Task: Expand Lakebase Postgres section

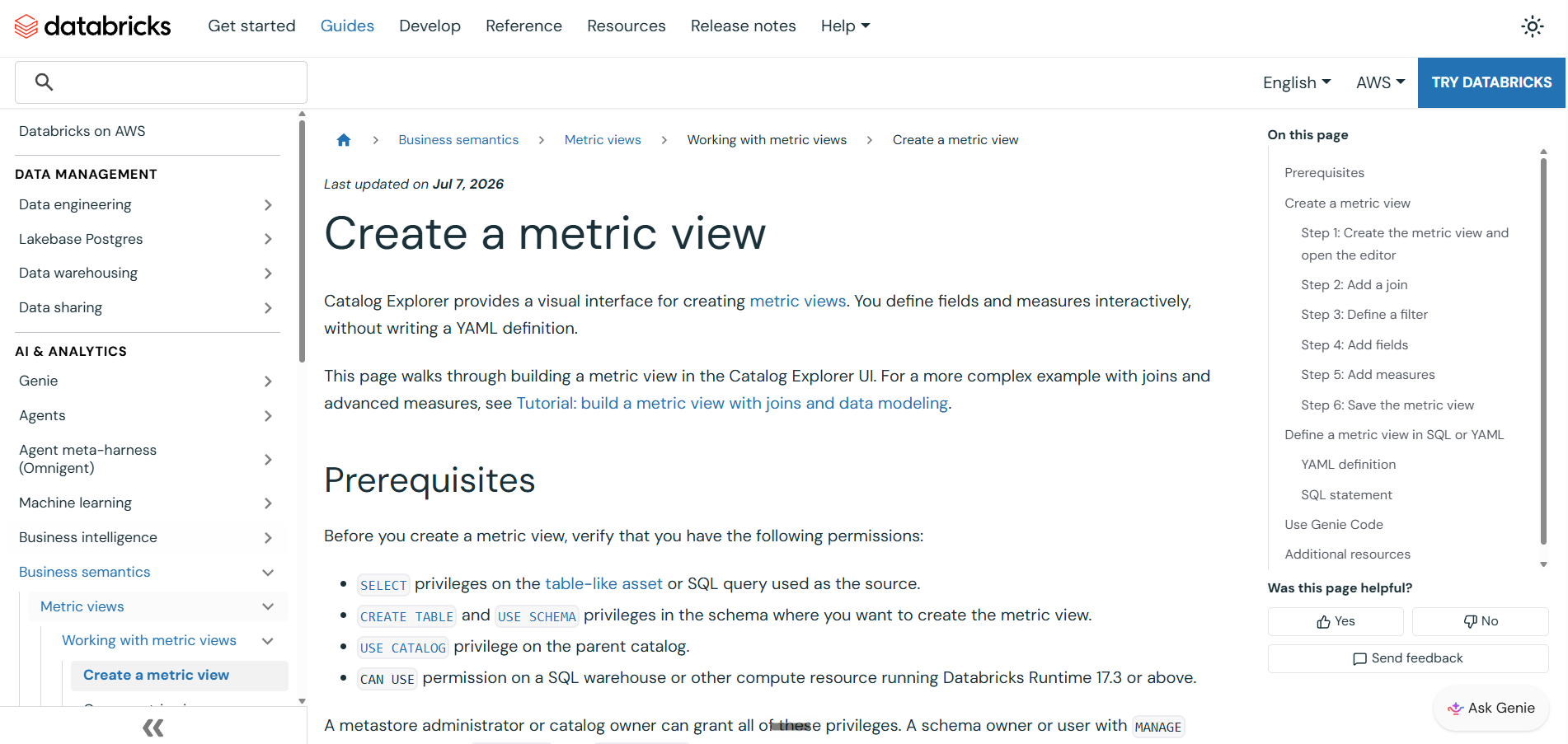Action: point(268,239)
